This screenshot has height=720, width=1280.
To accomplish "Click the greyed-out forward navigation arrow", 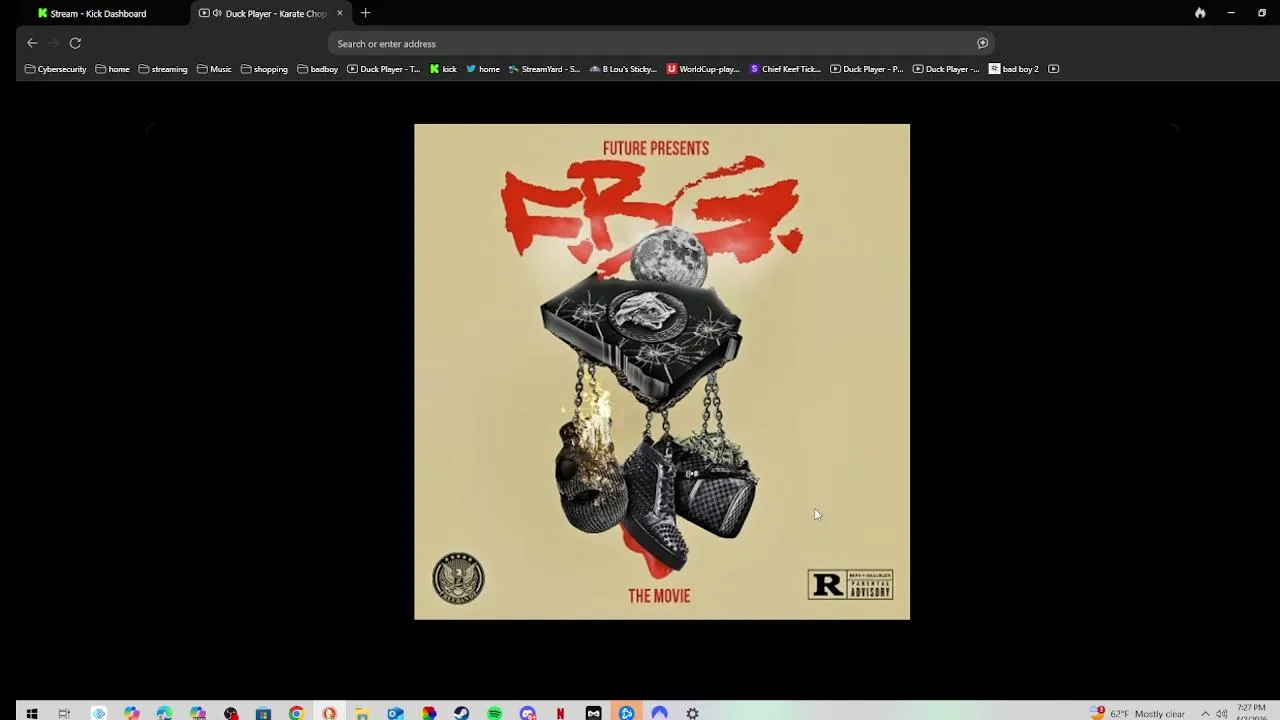I will point(54,43).
